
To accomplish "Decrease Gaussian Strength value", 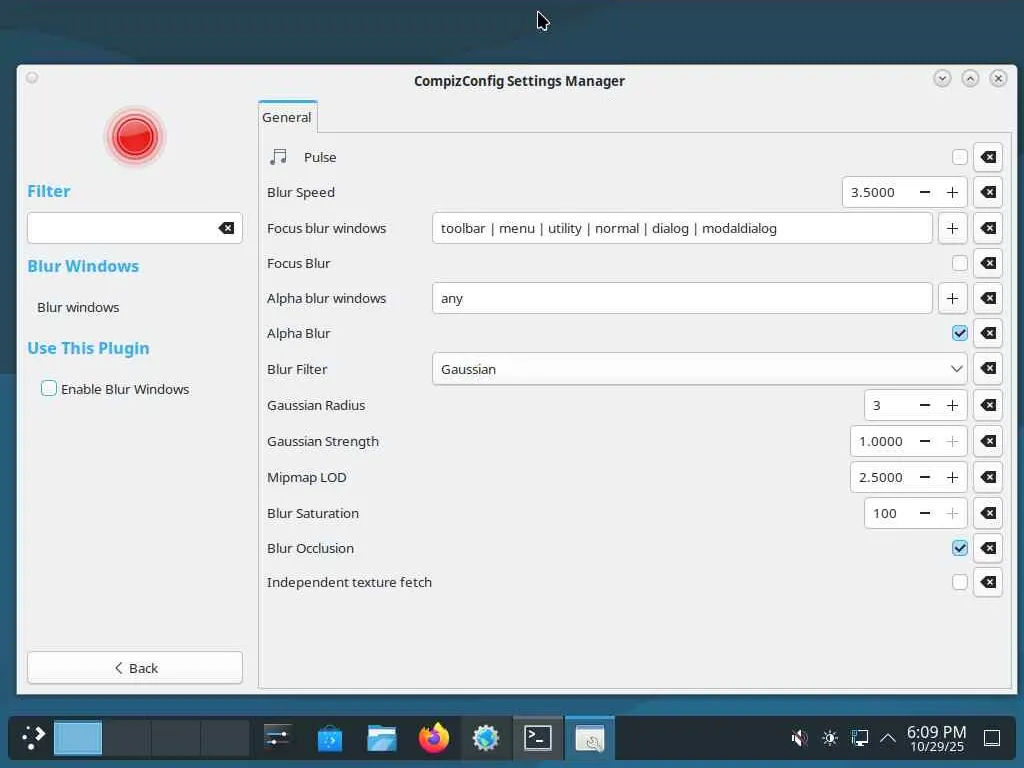I will (925, 441).
